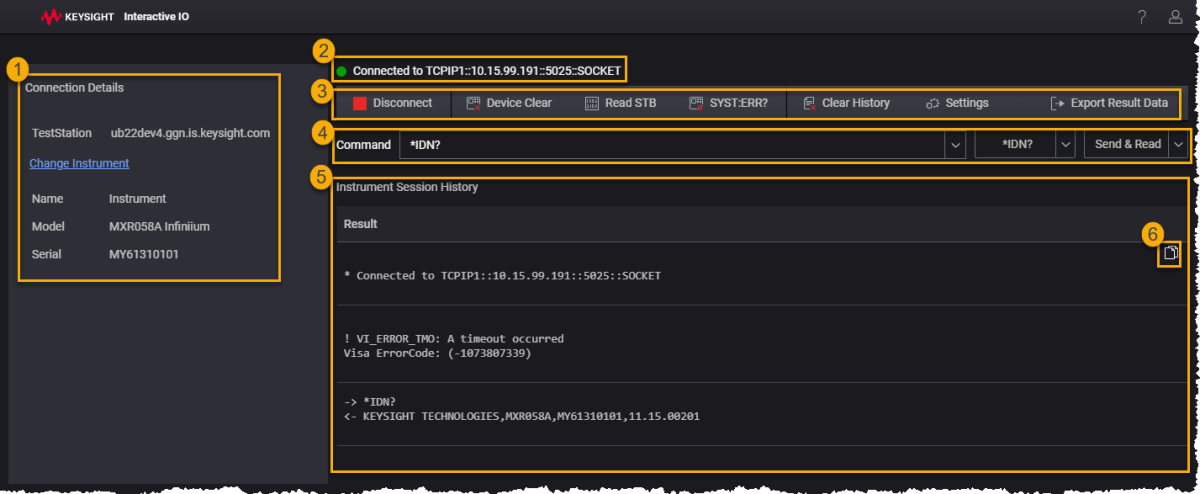
Task: Click the red Disconnect stop icon
Action: 360,103
